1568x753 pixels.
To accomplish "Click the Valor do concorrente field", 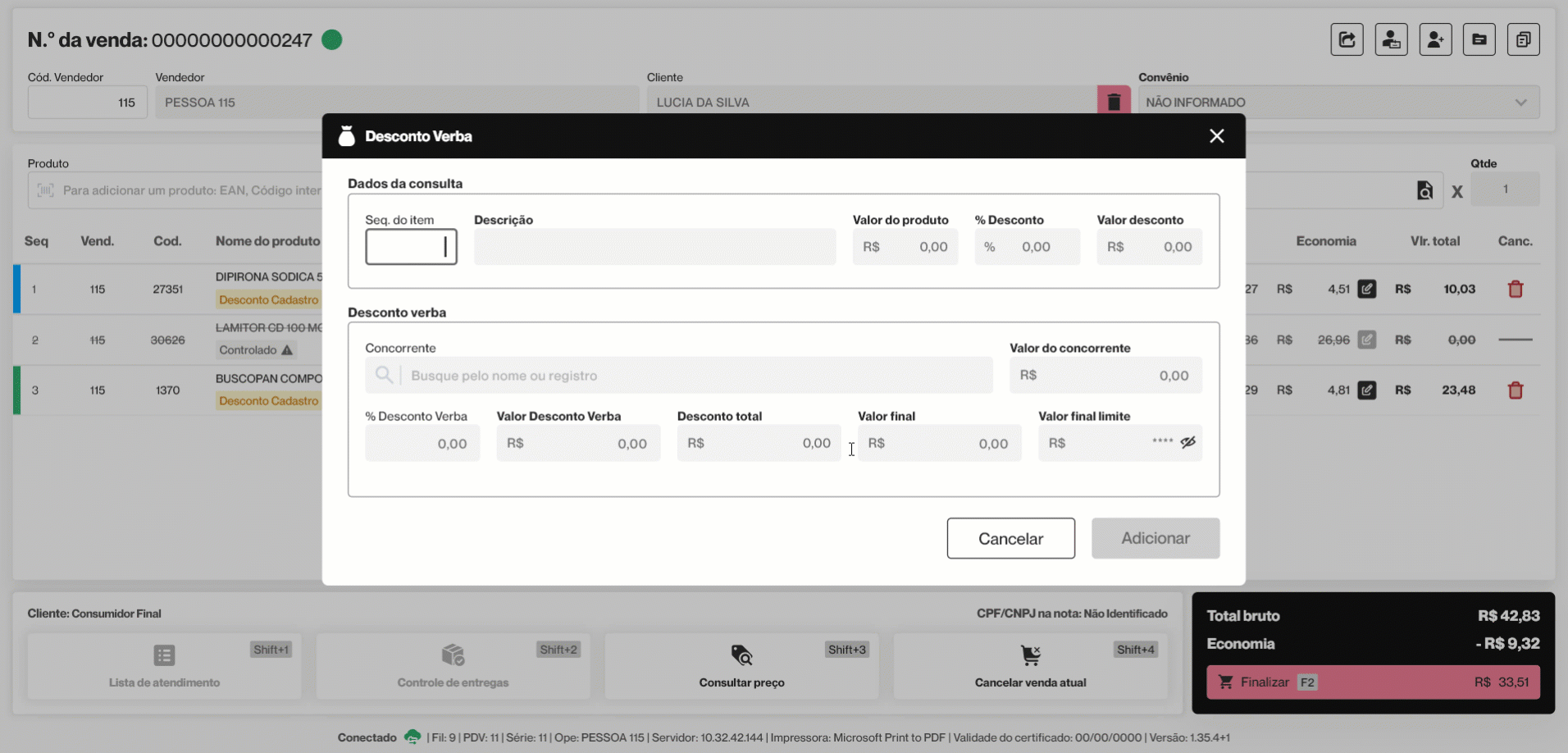I will click(x=1105, y=376).
